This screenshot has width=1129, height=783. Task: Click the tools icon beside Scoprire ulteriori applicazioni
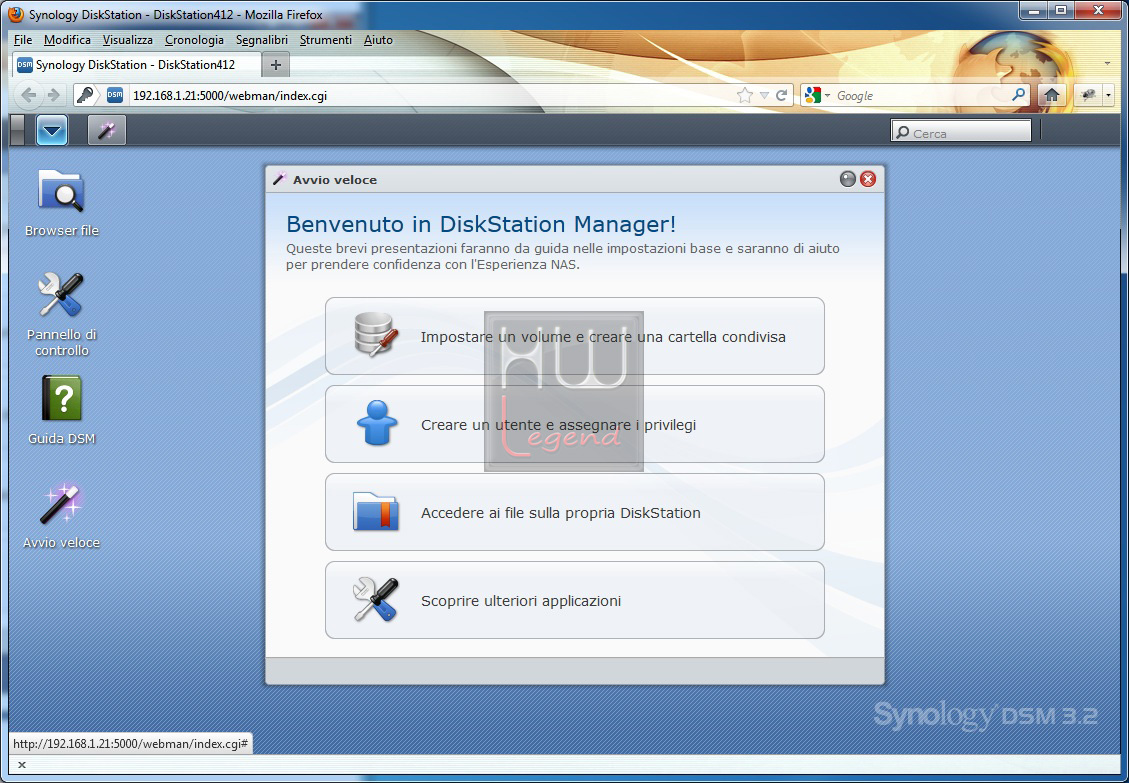(376, 599)
